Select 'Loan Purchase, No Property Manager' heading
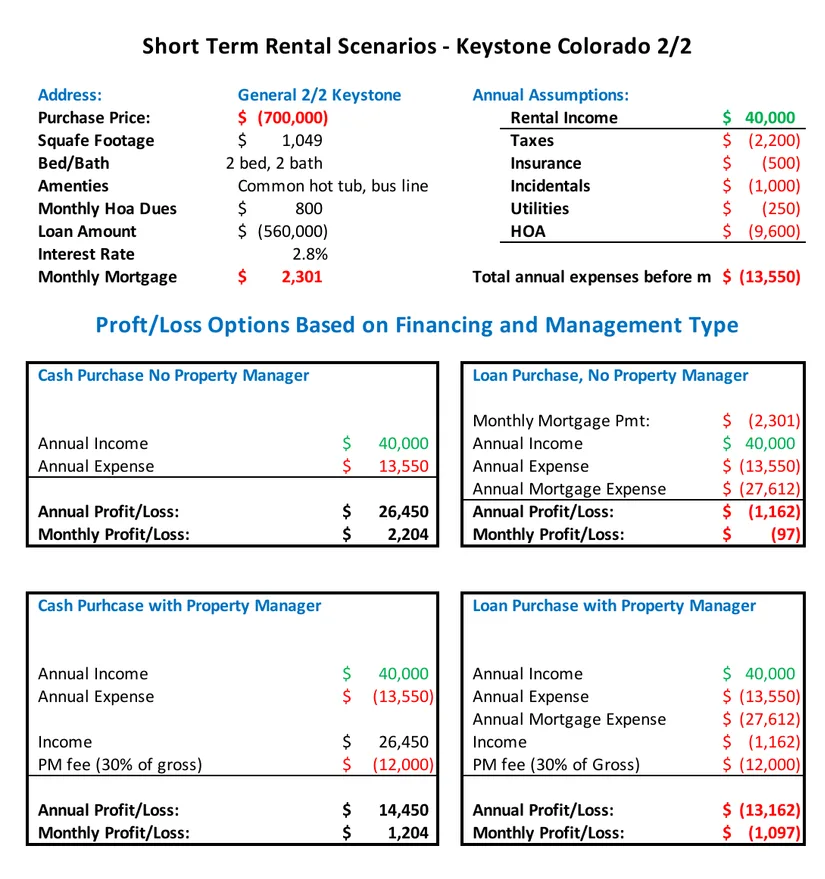Screen dimensions: 825x879 tap(610, 375)
